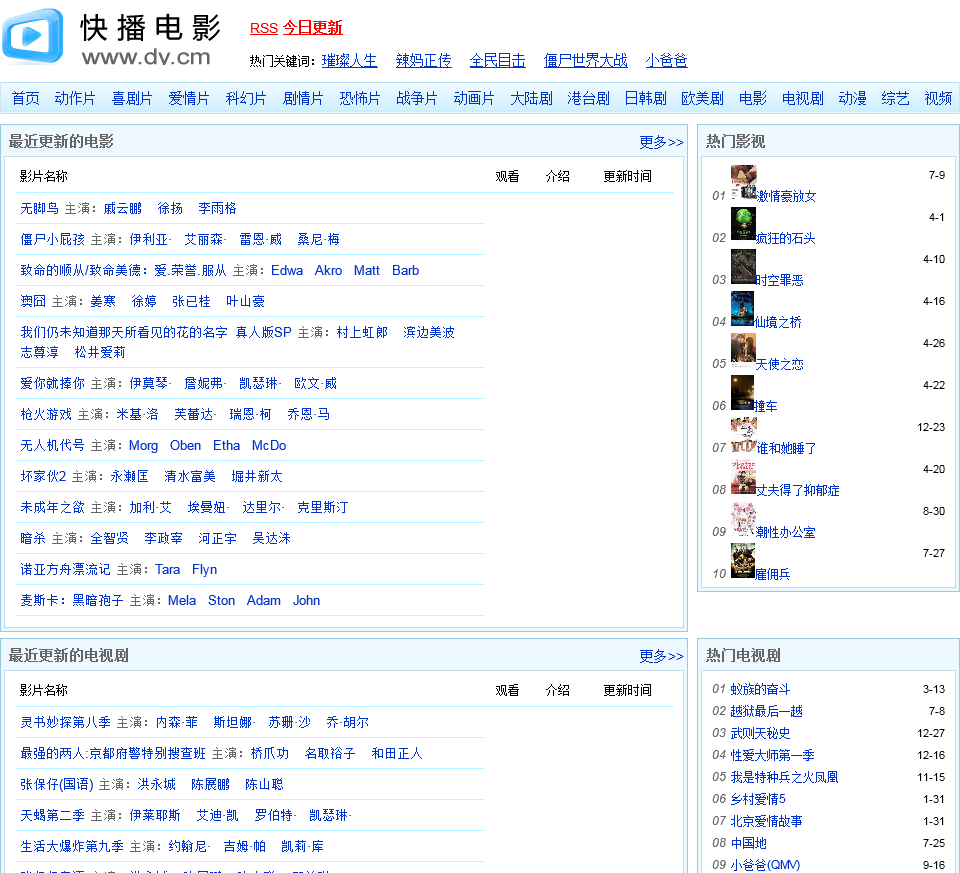Open thumbnail for 雇佣兵
This screenshot has width=960, height=873.
[743, 561]
